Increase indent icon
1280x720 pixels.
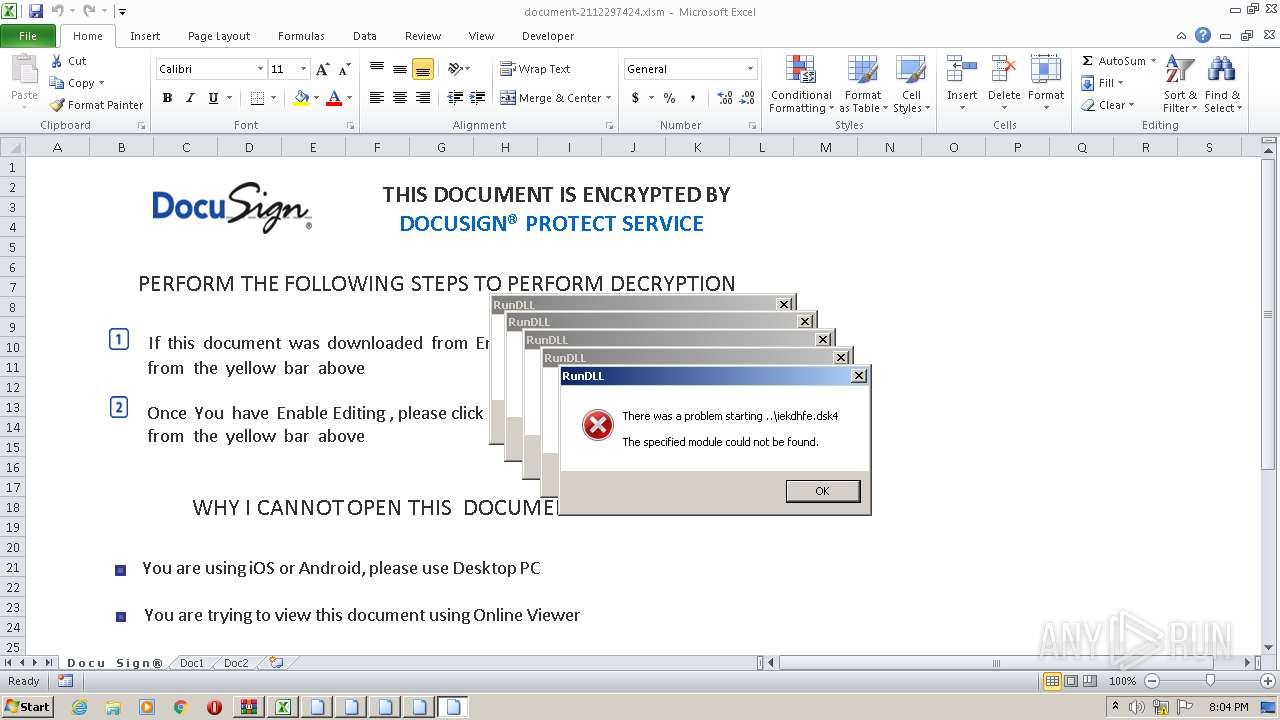click(478, 98)
